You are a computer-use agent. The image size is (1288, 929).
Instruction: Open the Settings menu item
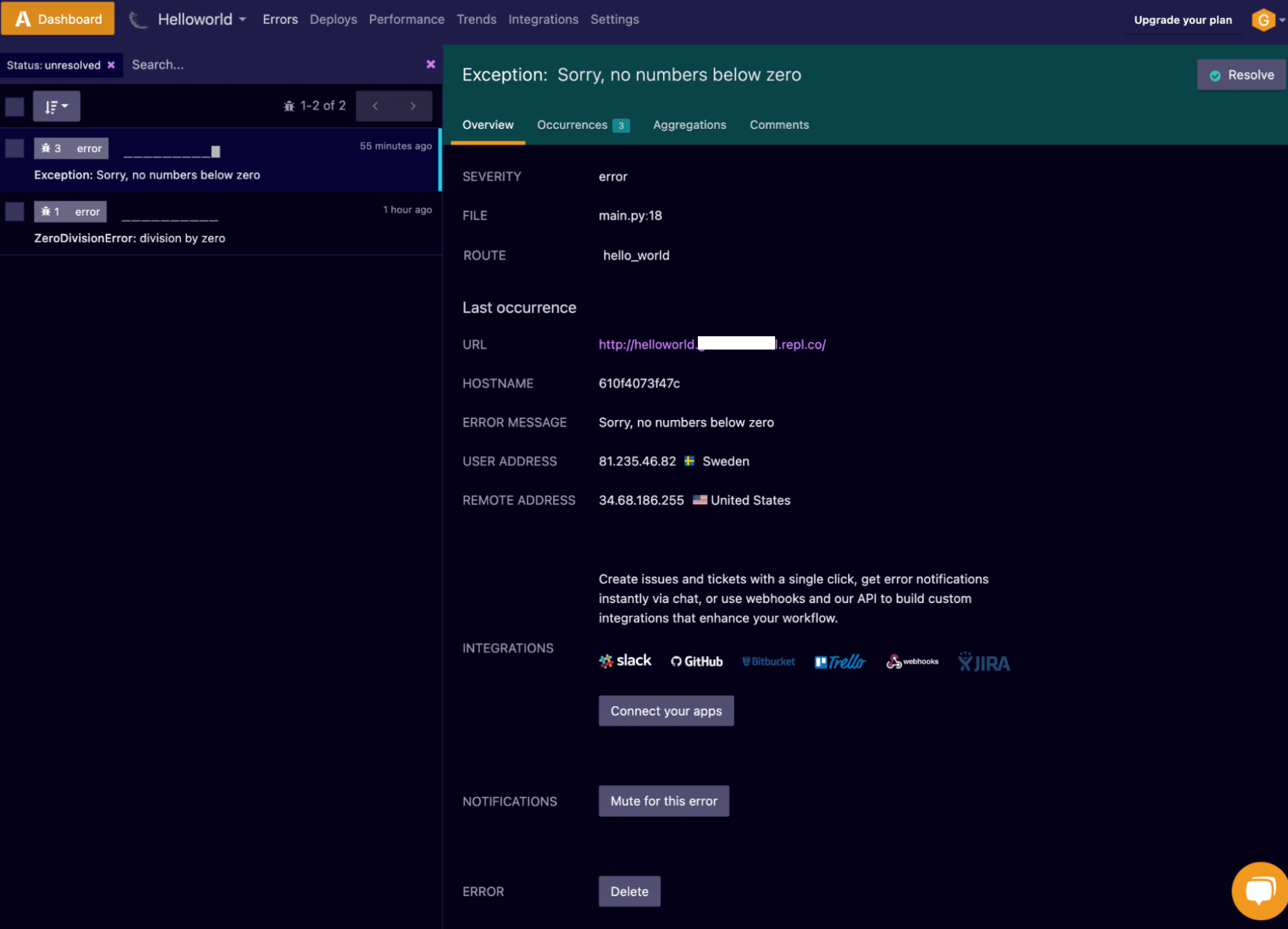point(614,19)
